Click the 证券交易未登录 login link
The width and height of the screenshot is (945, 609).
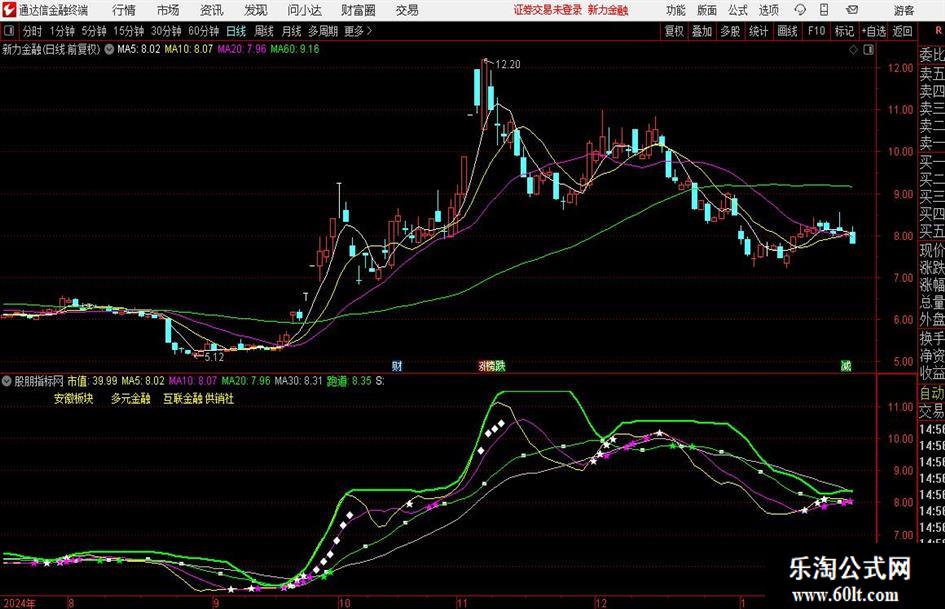click(548, 10)
